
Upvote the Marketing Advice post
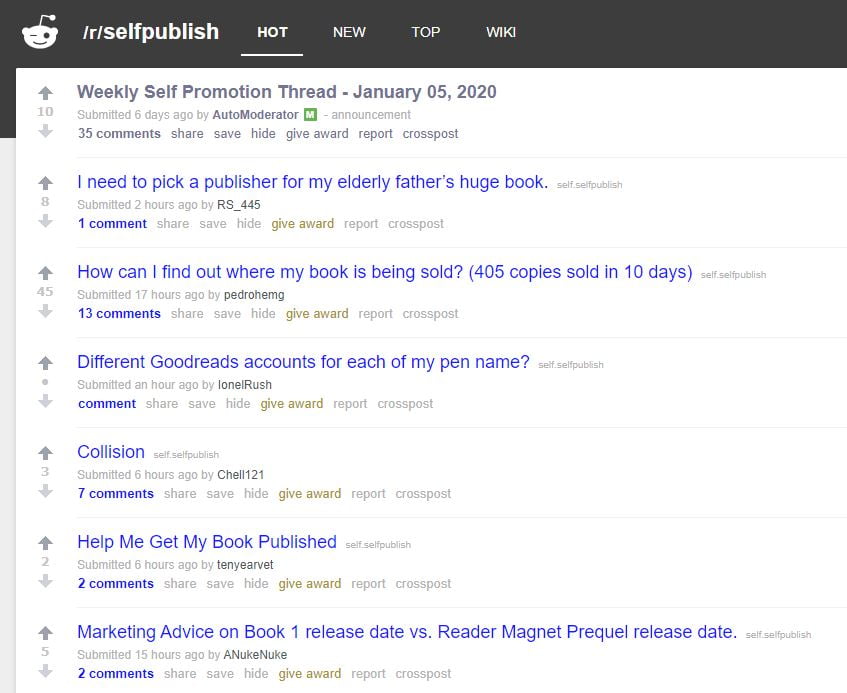pyautogui.click(x=45, y=633)
